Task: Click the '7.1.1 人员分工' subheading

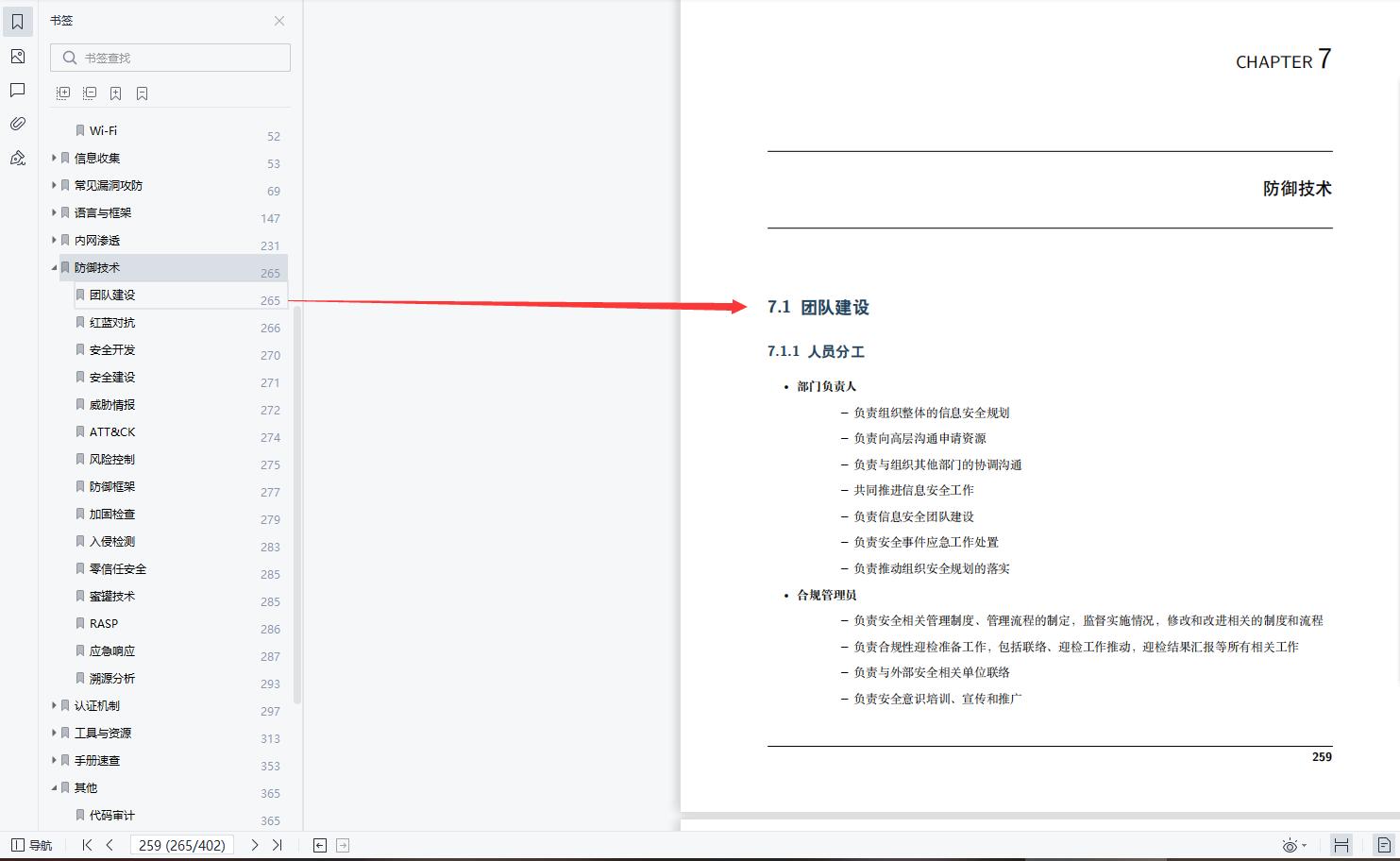Action: [816, 351]
